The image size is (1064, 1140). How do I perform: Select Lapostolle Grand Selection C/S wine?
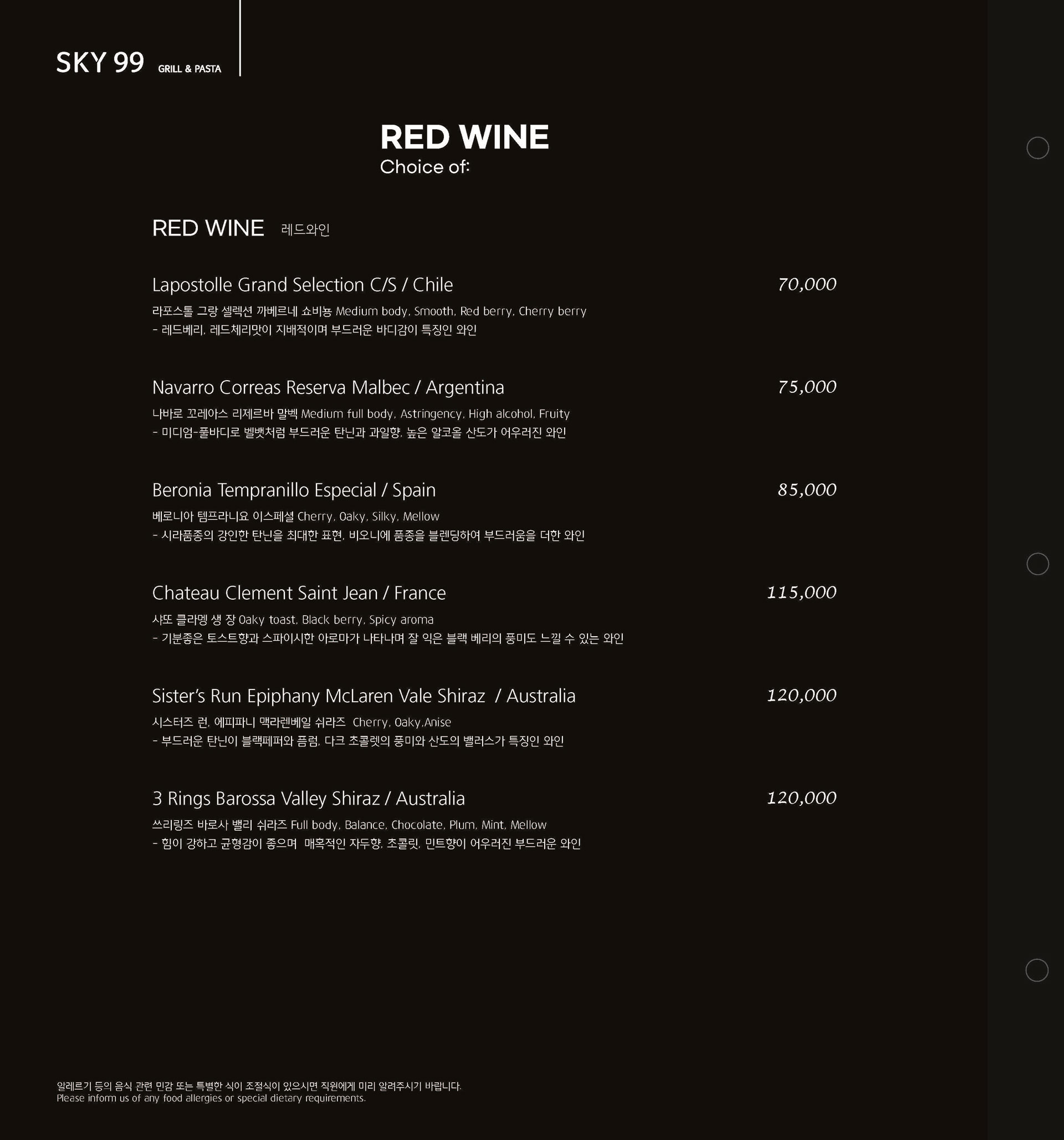point(302,284)
